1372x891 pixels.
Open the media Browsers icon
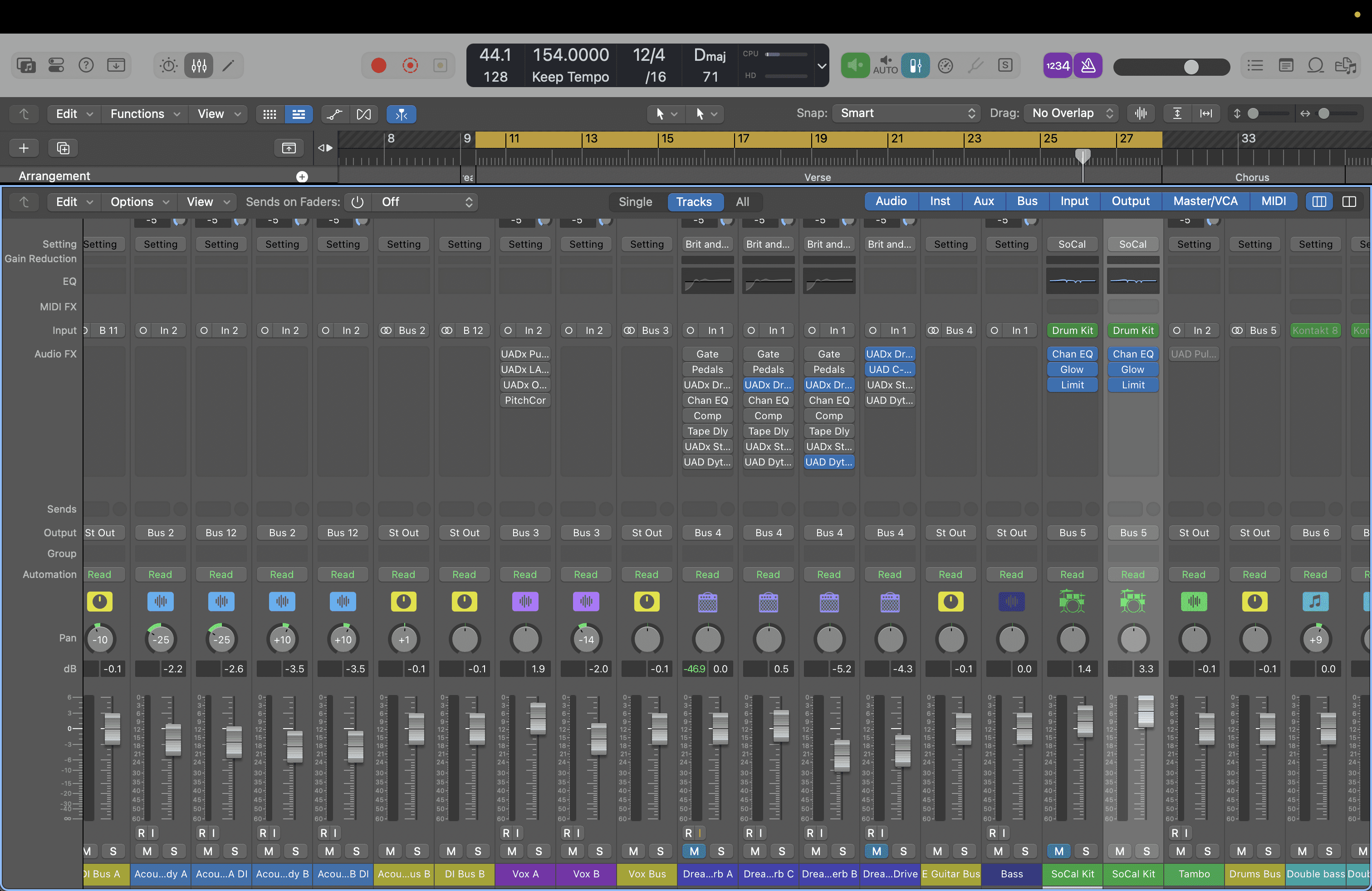(1346, 65)
